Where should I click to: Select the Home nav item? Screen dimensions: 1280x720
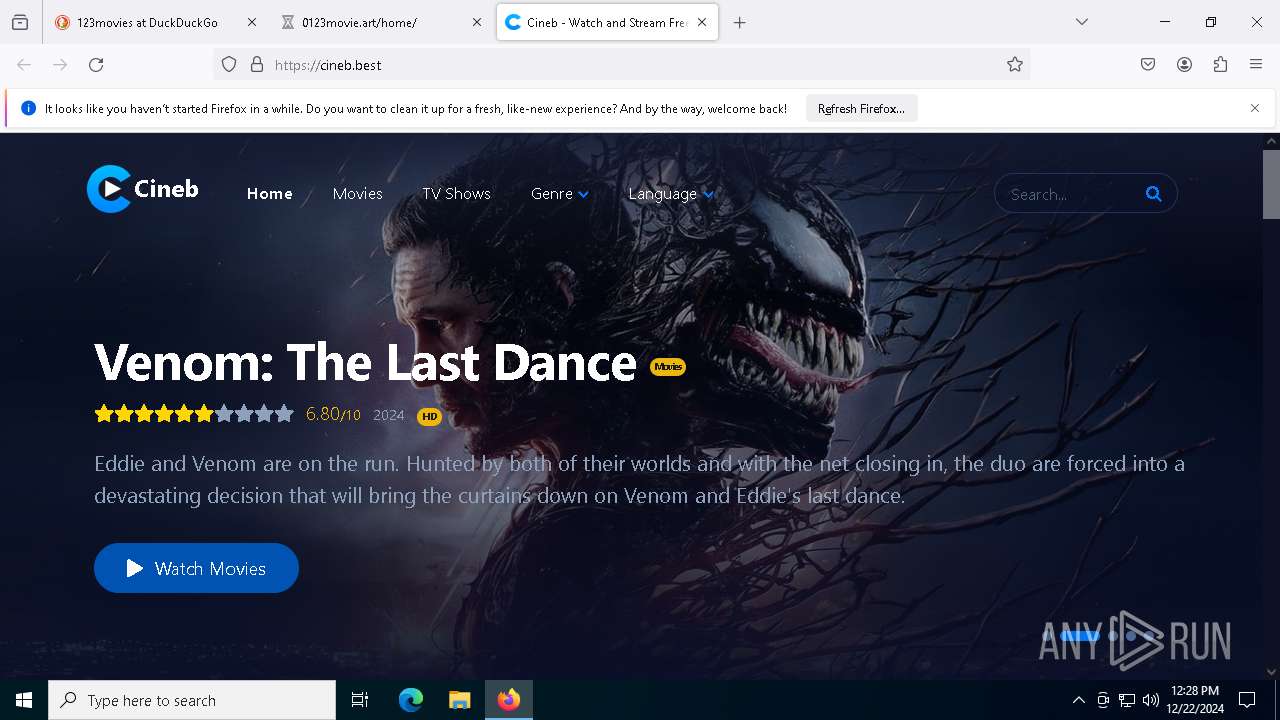pos(270,194)
